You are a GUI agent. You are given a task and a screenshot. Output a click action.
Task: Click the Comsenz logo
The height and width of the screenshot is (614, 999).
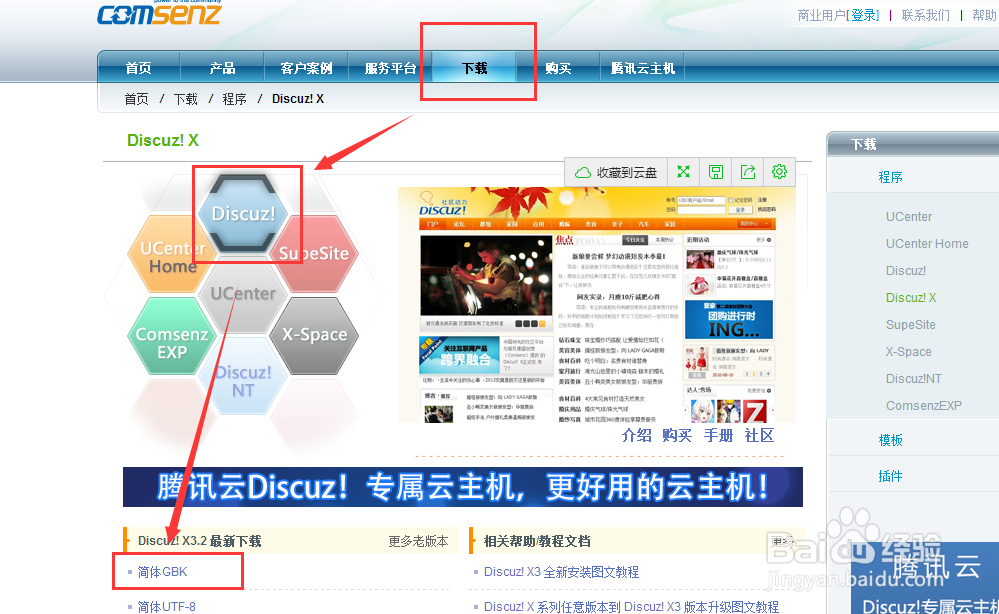pos(159,13)
